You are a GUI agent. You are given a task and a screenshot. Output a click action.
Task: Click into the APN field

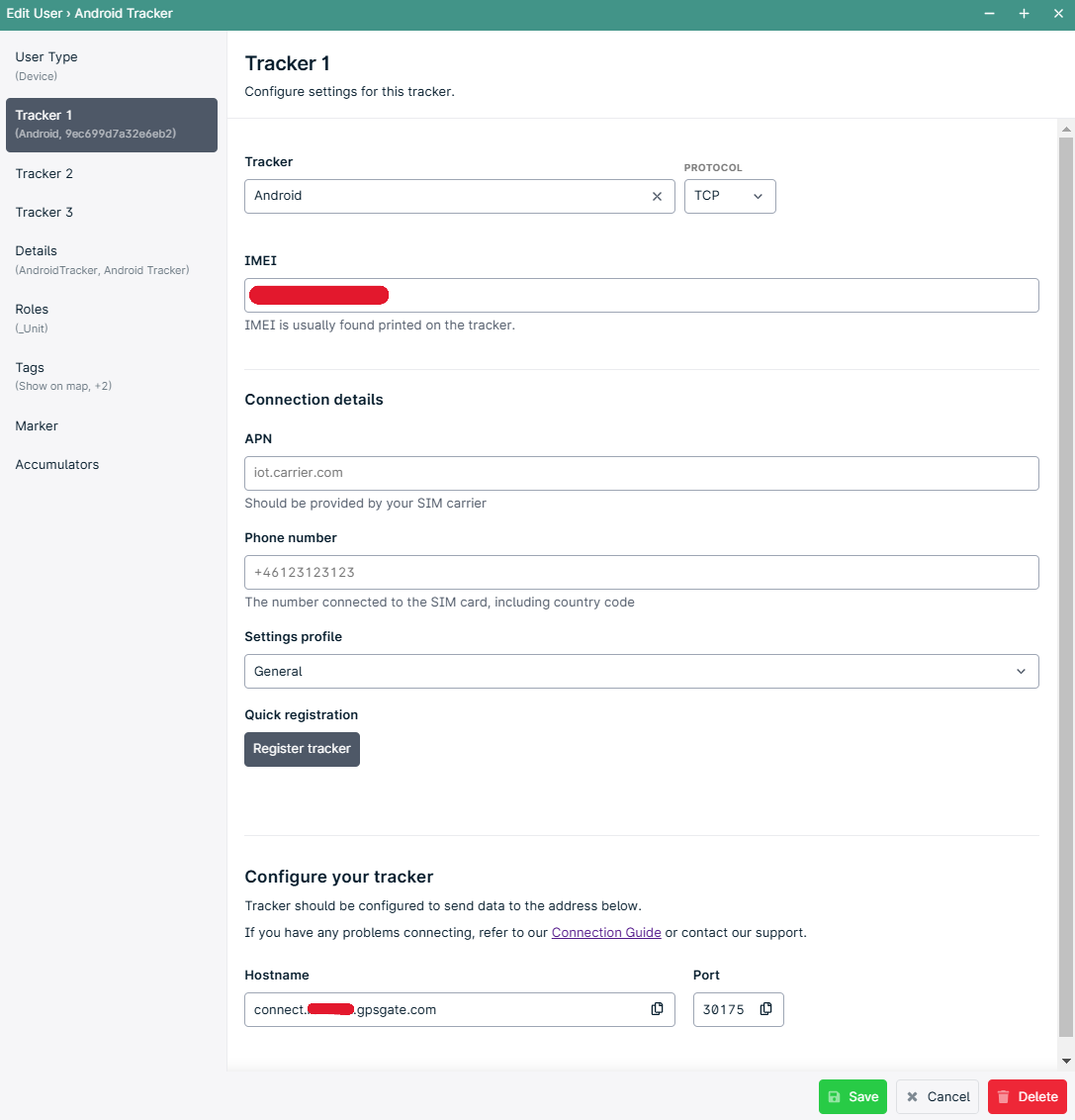click(x=641, y=474)
